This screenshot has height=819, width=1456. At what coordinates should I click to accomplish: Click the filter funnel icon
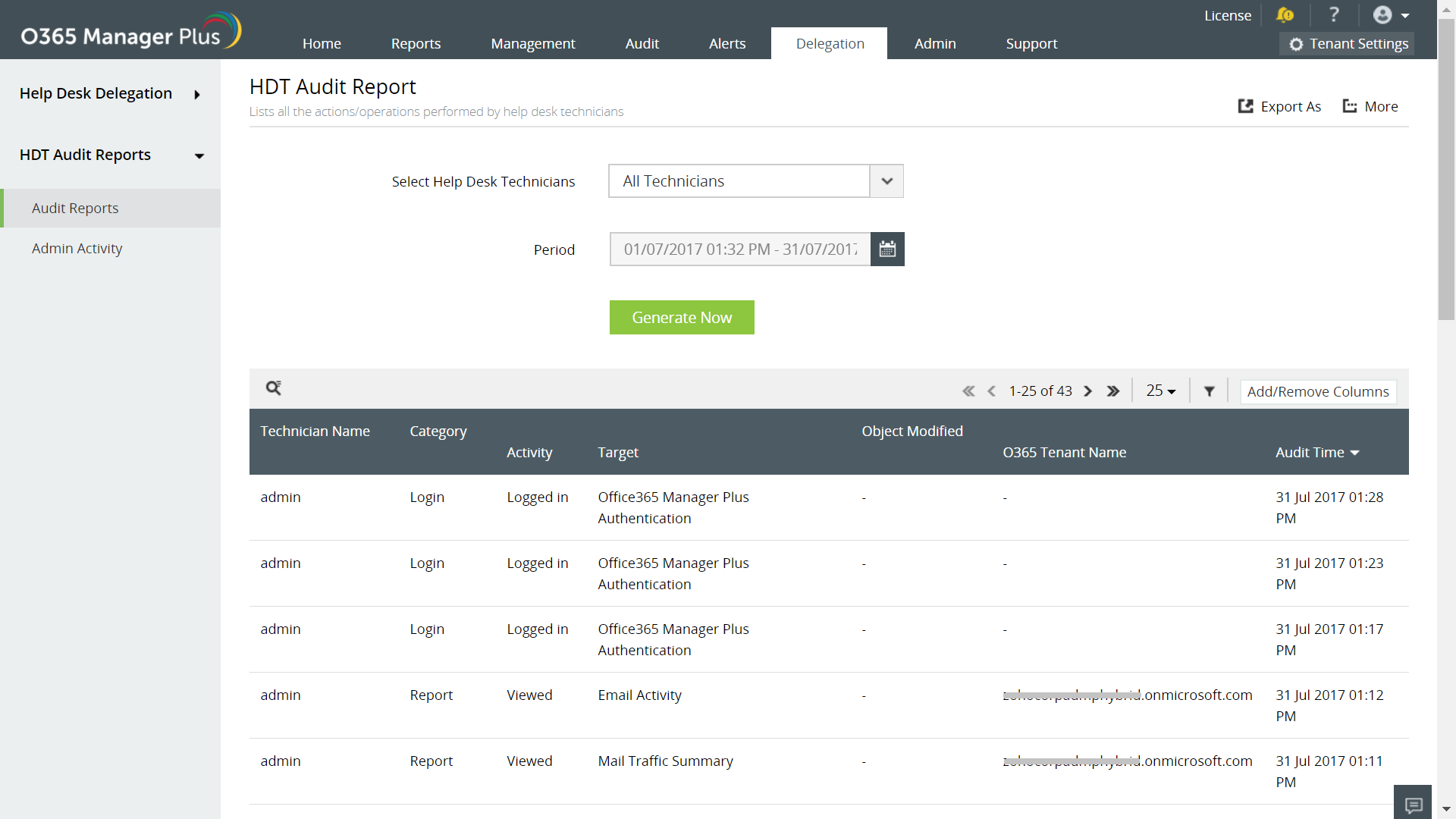tap(1210, 391)
